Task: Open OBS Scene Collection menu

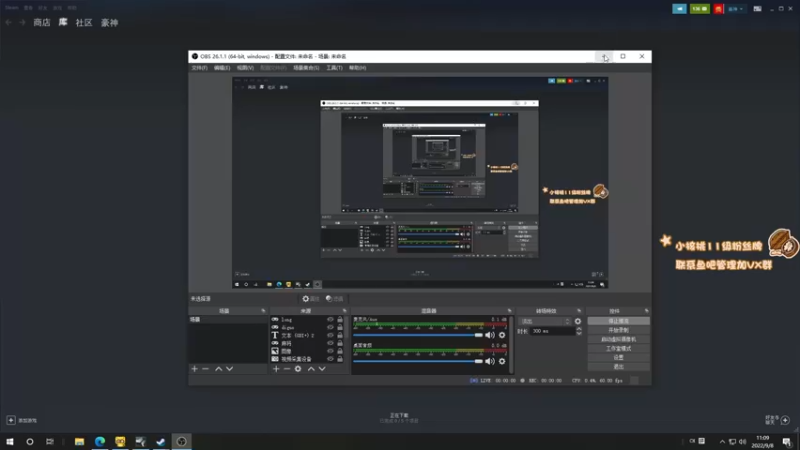Action: click(306, 68)
